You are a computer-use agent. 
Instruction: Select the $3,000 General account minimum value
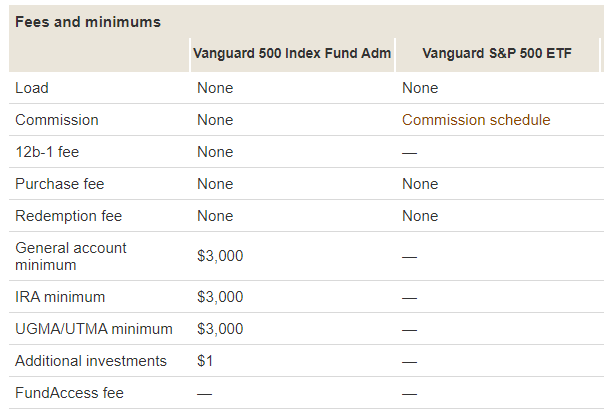(220, 256)
